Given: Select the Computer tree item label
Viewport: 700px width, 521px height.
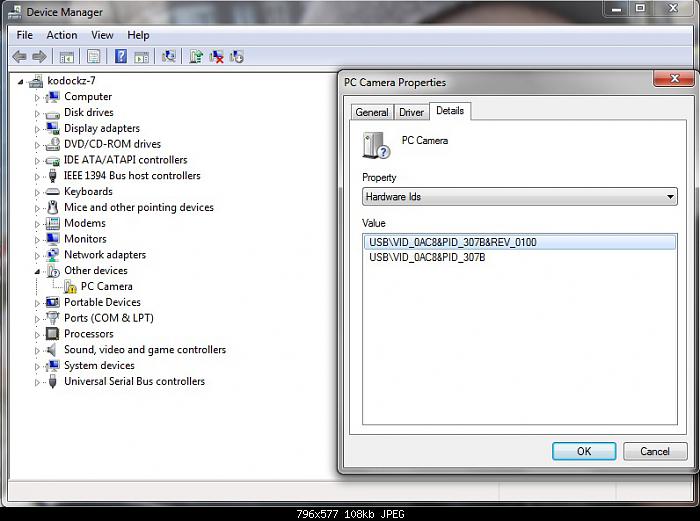Looking at the screenshot, I should [x=88, y=96].
